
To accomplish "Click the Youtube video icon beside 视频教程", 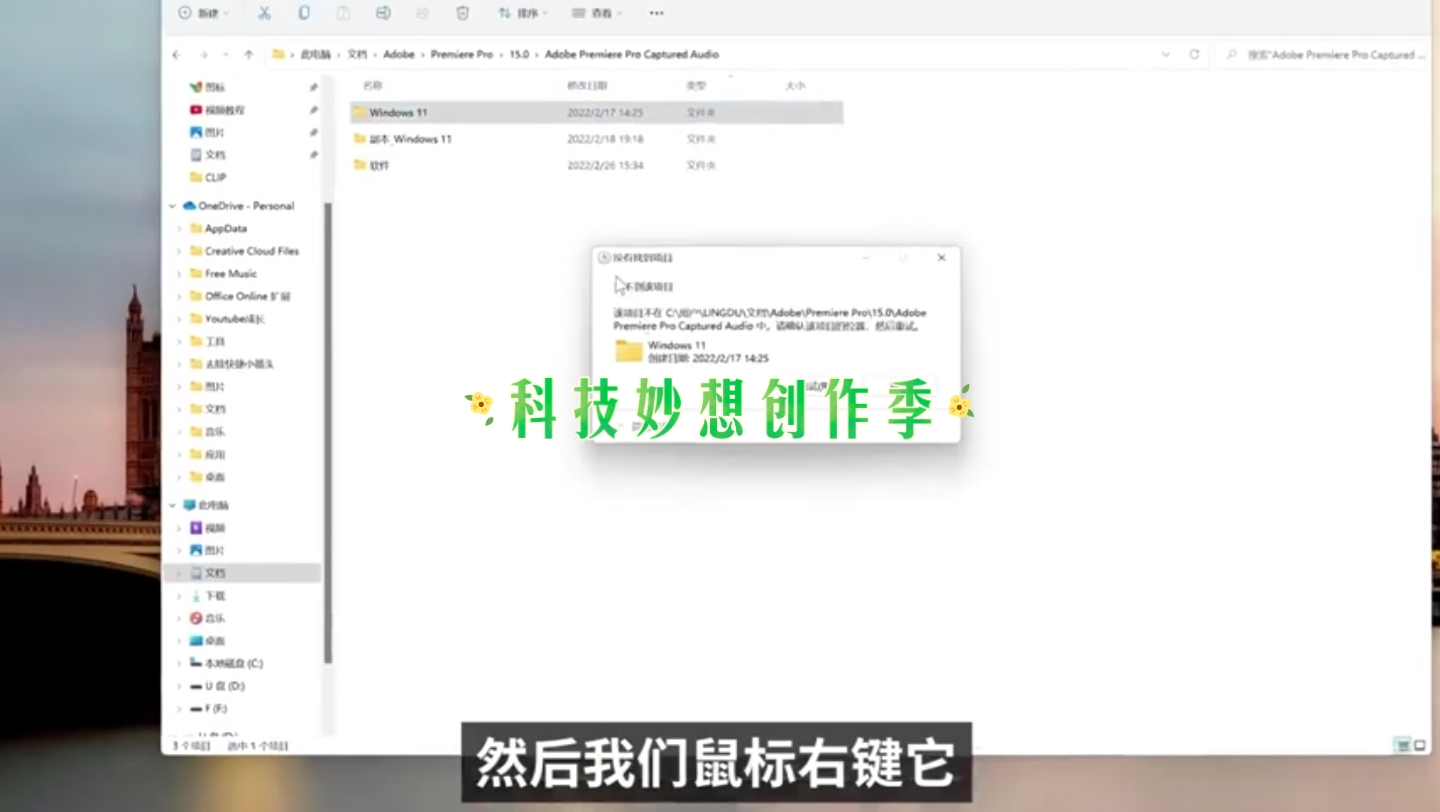I will point(196,110).
